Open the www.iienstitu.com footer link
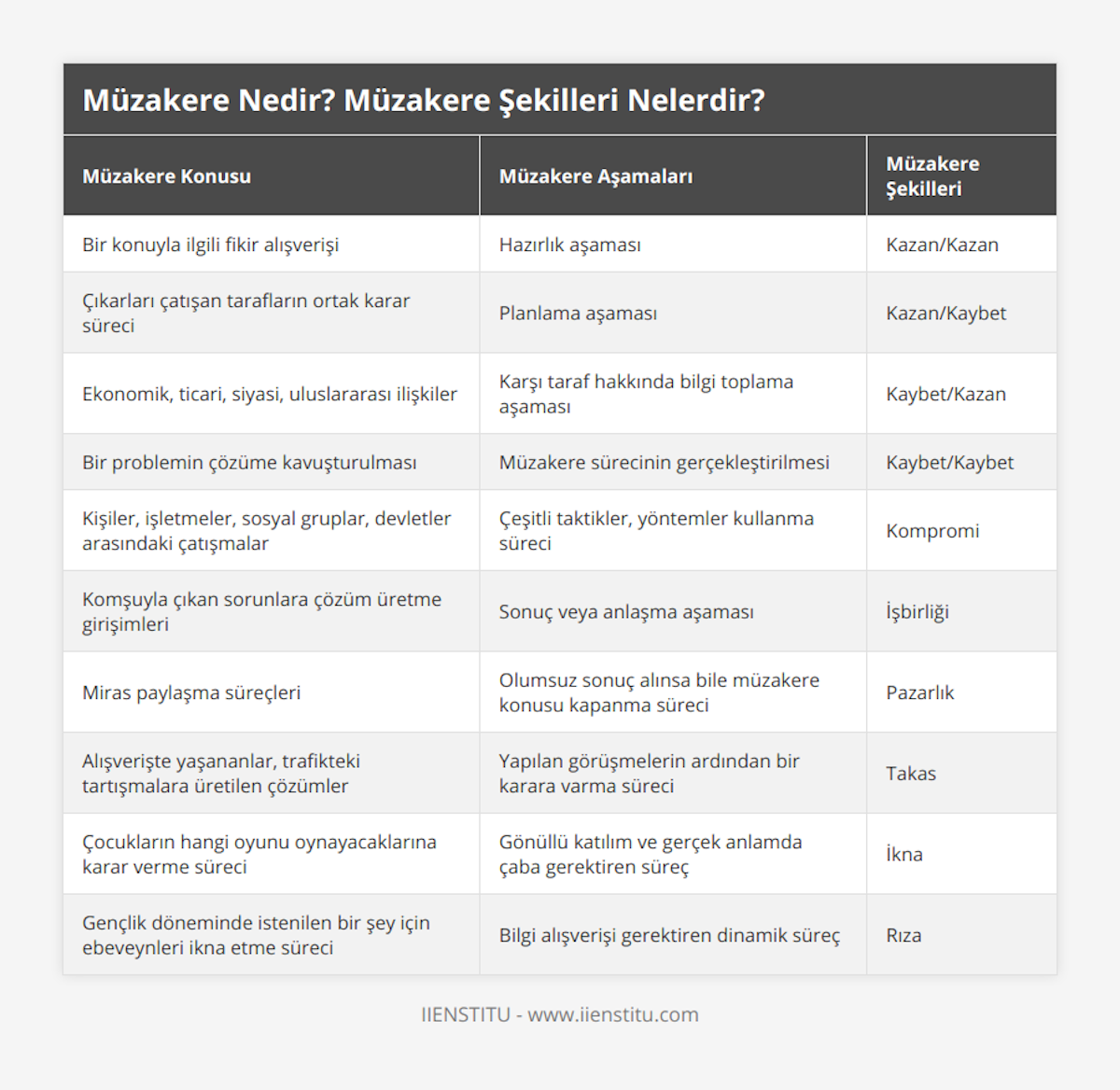 pos(612,1014)
